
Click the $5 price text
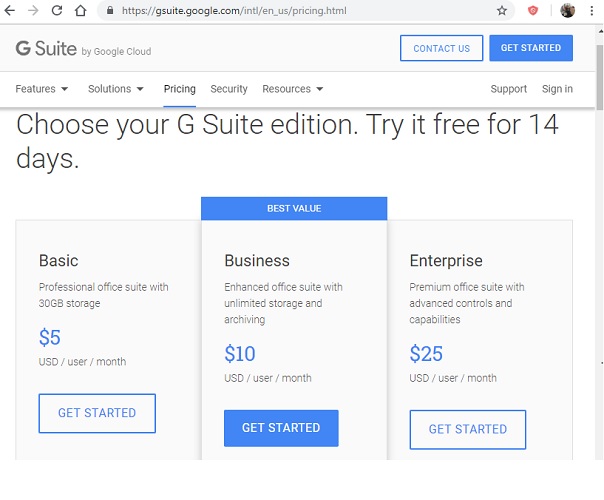click(50, 337)
